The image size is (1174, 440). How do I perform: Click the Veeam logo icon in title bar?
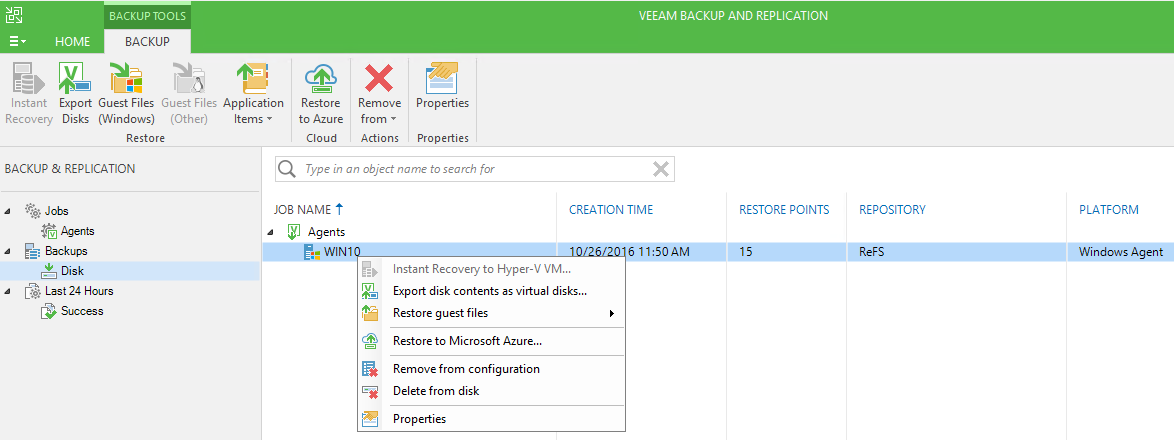(x=14, y=15)
